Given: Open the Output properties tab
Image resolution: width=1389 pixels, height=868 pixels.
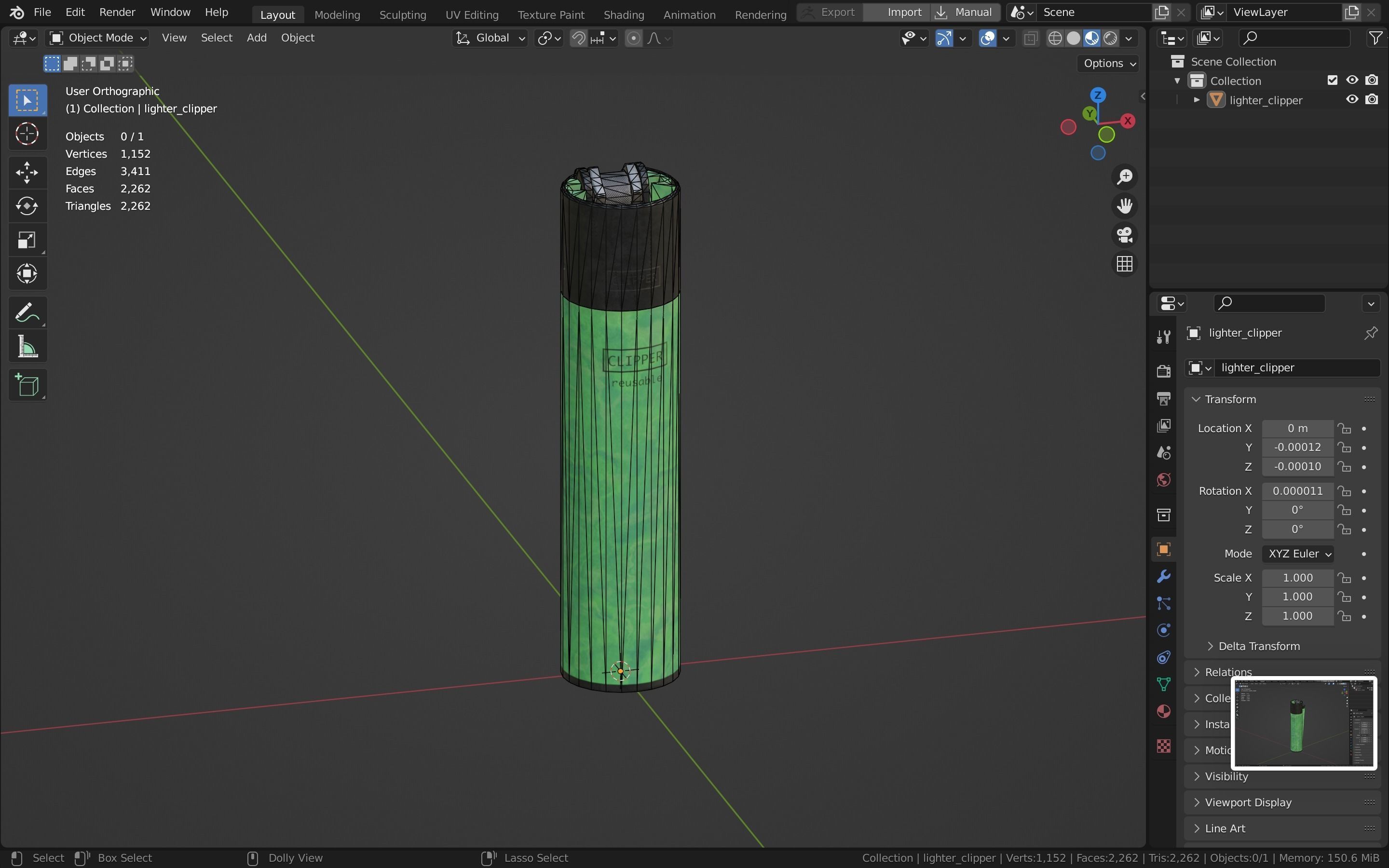Looking at the screenshot, I should tap(1163, 398).
